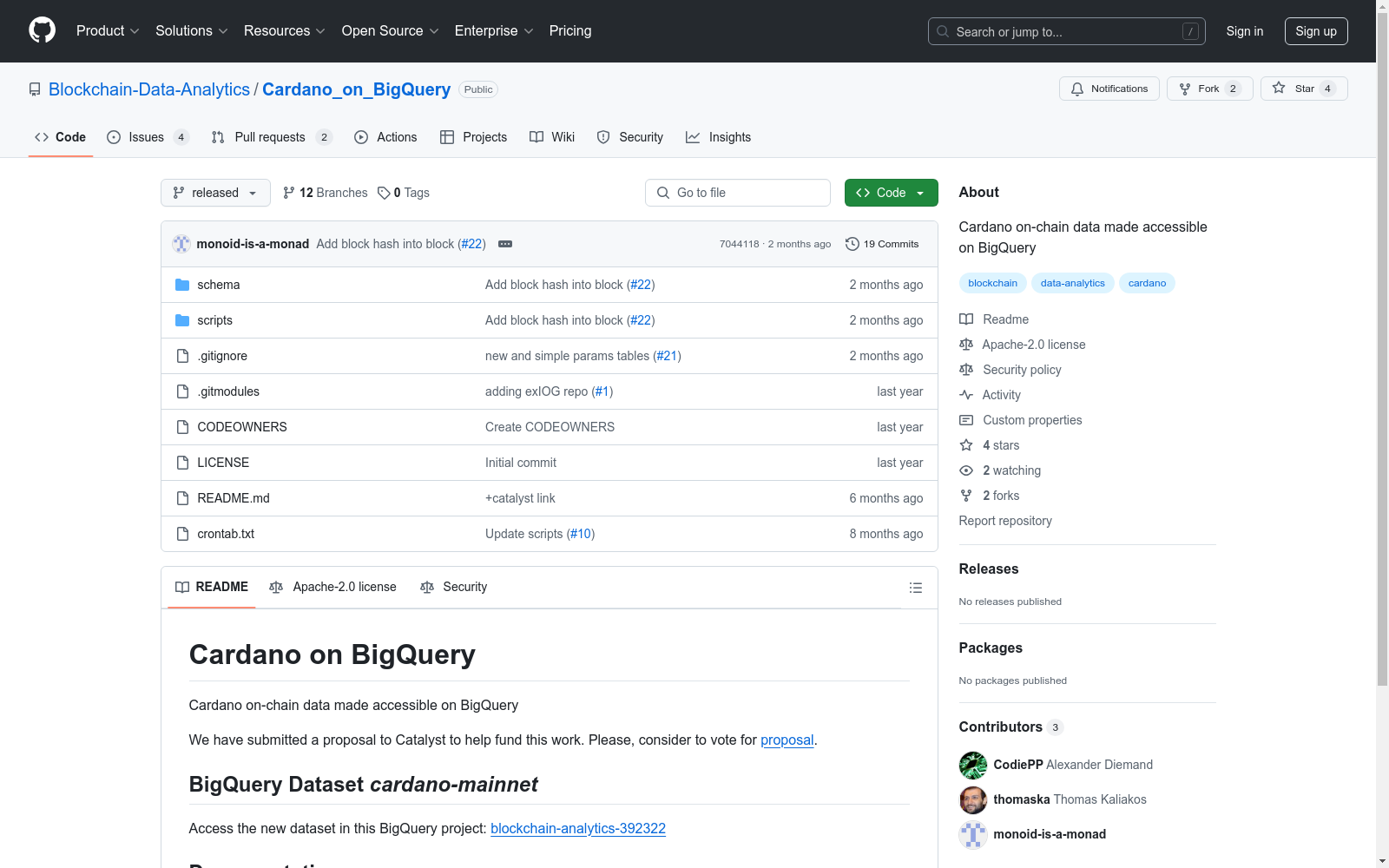Click the Star icon button
This screenshot has width=1389, height=868.
pyautogui.click(x=1304, y=89)
